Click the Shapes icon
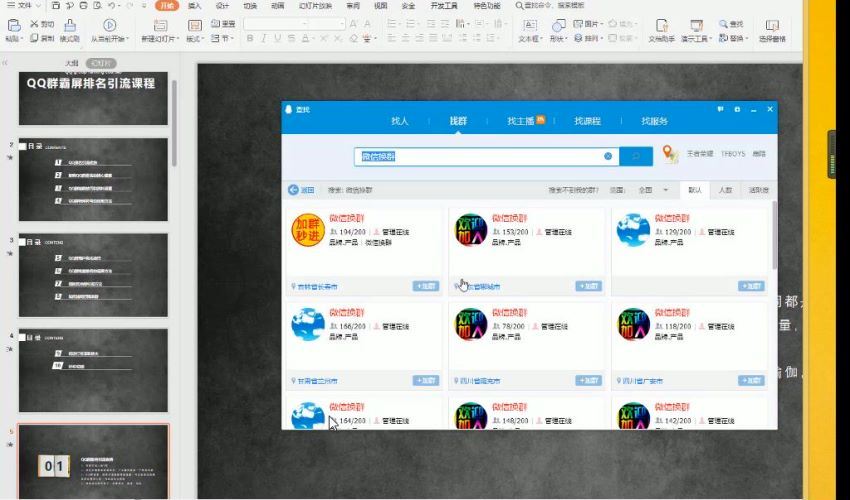Screen dimensions: 850x500 (x=558, y=25)
